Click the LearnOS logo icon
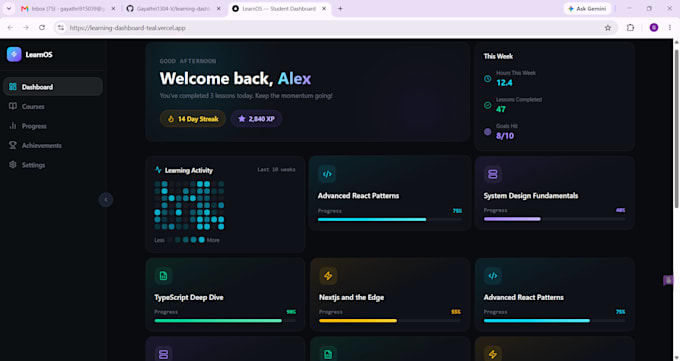 coord(14,54)
